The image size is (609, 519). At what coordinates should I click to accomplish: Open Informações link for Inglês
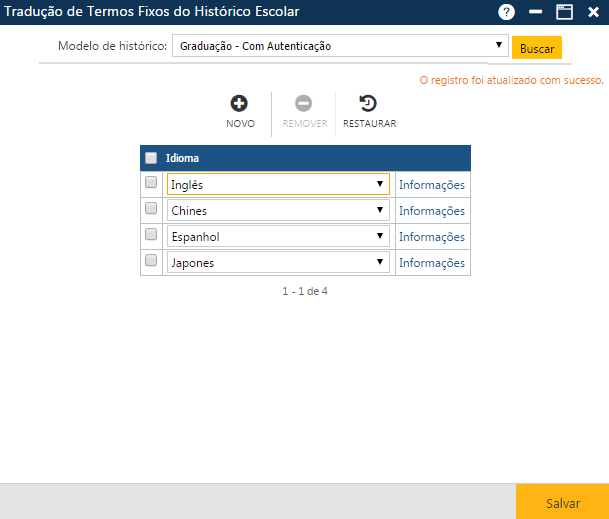pyautogui.click(x=432, y=185)
